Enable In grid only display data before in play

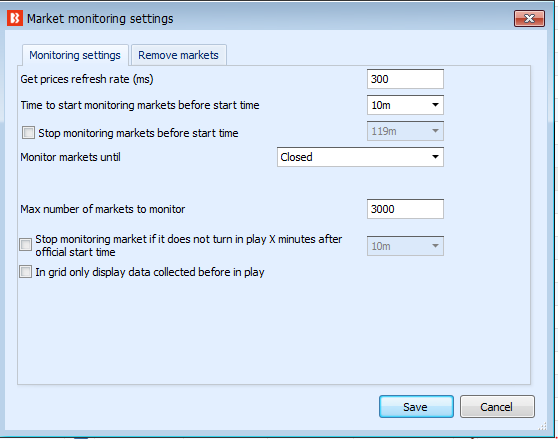coord(25,272)
